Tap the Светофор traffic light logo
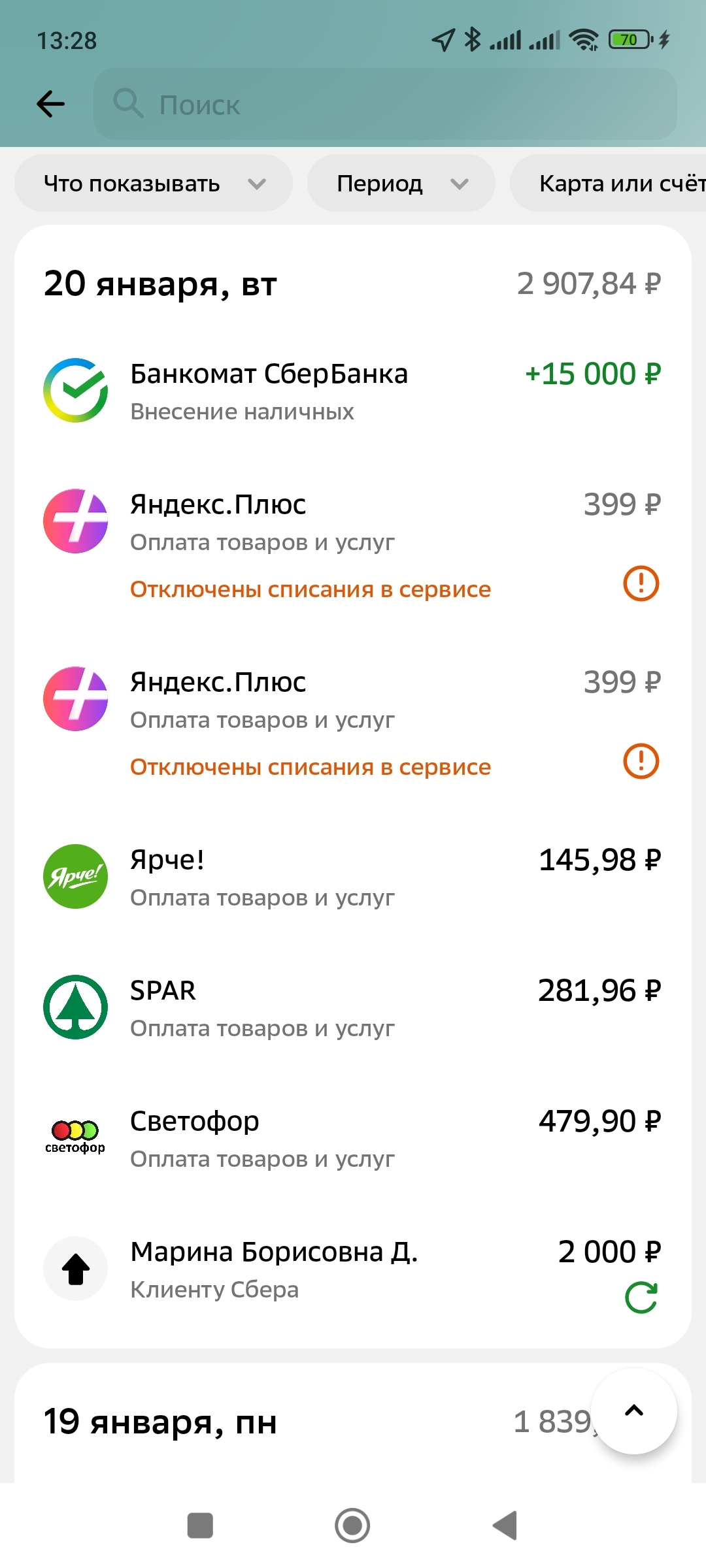The image size is (706, 1568). pyautogui.click(x=76, y=1137)
